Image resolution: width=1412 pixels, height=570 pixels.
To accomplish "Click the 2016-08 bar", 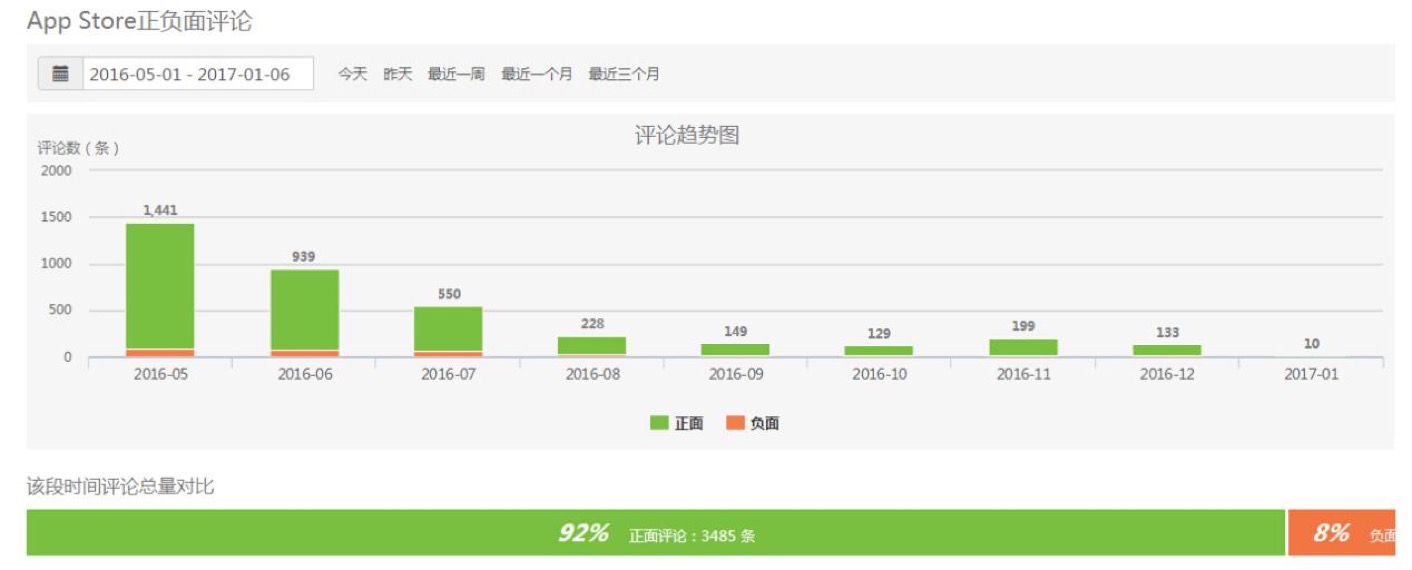I will point(592,346).
